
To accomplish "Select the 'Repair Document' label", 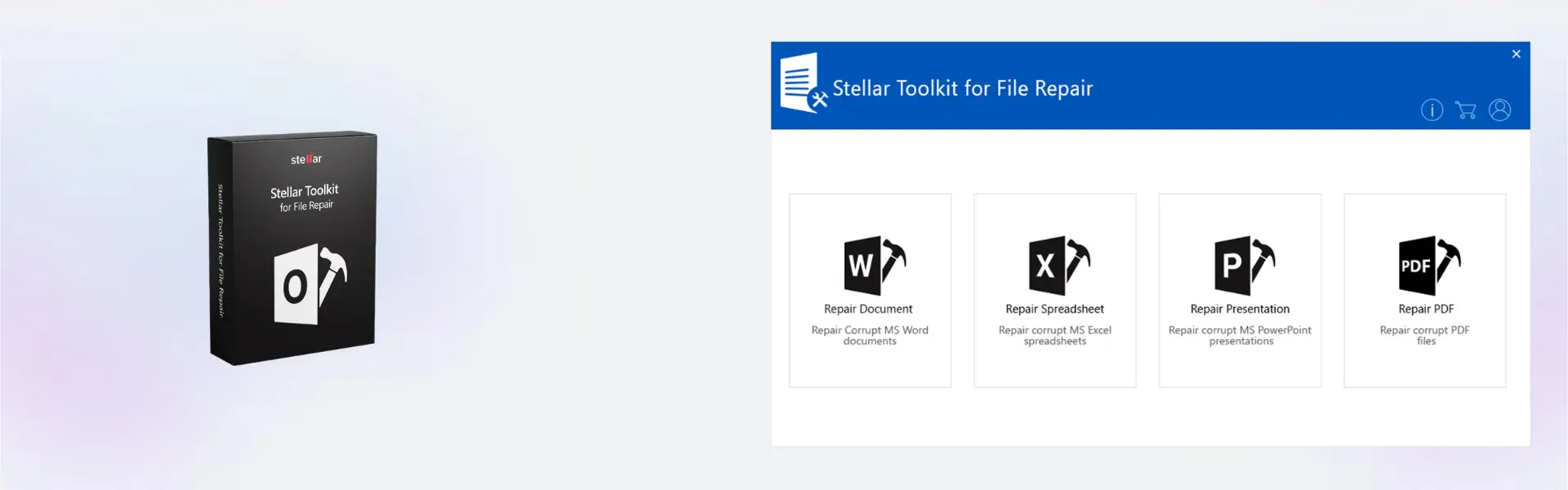I will tap(868, 309).
